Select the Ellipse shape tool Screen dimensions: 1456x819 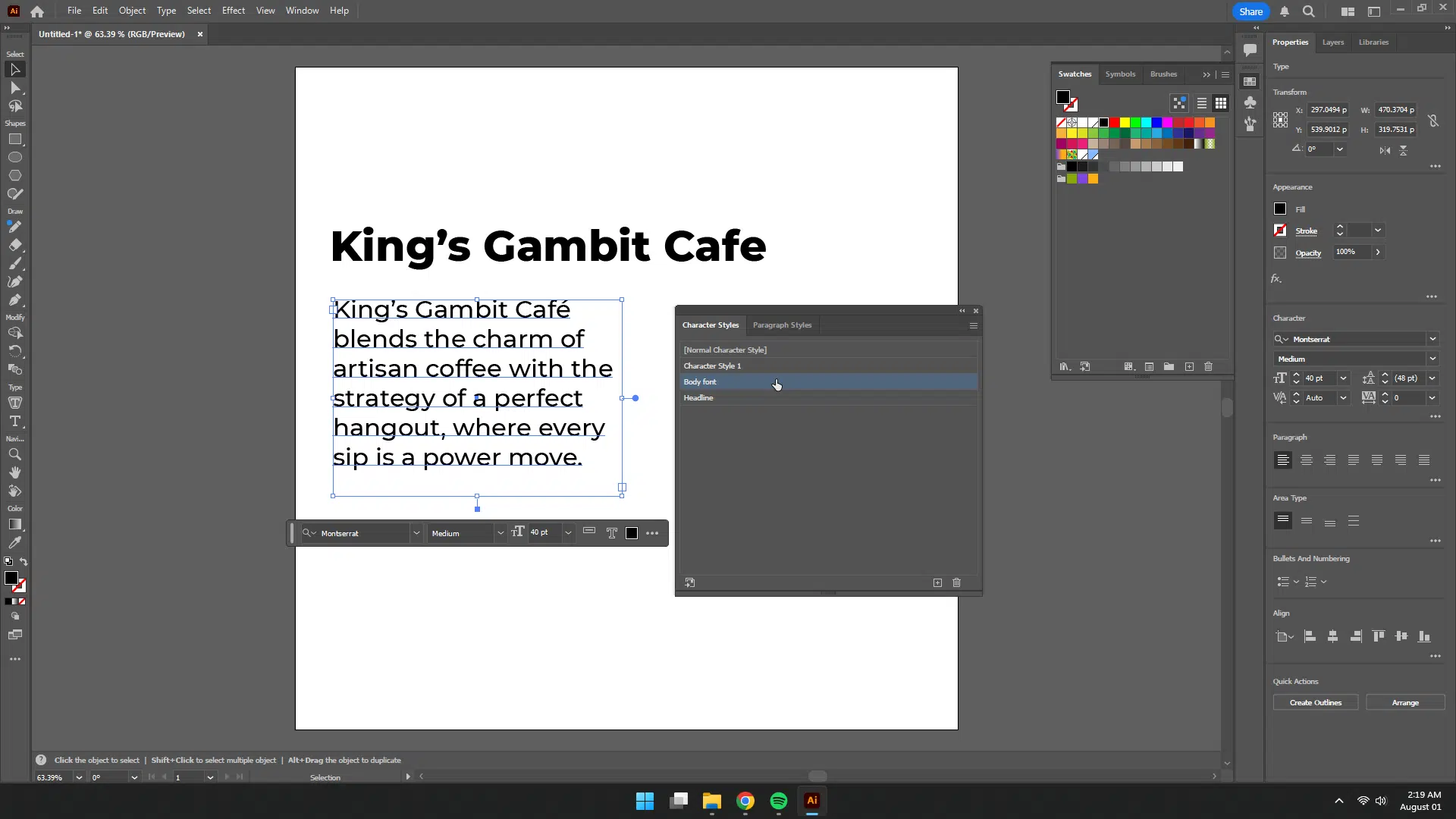(x=14, y=158)
